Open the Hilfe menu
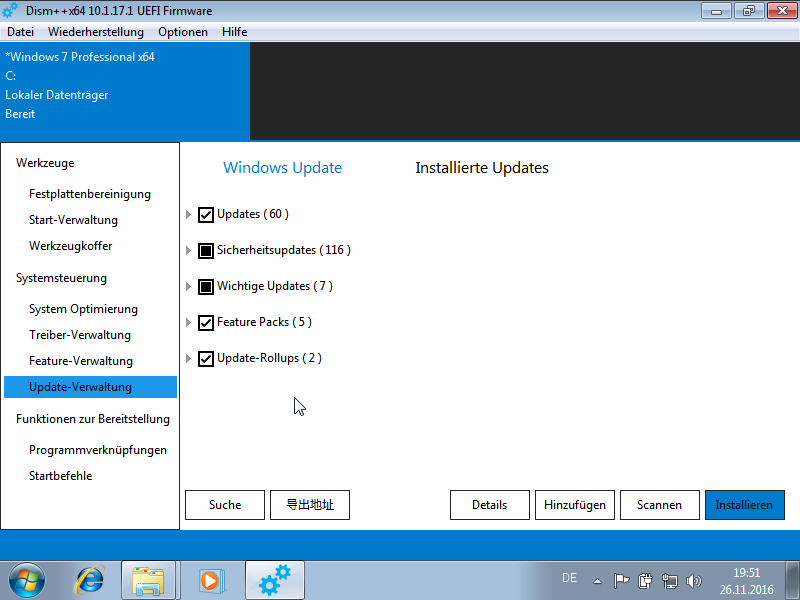800x600 pixels. (235, 32)
